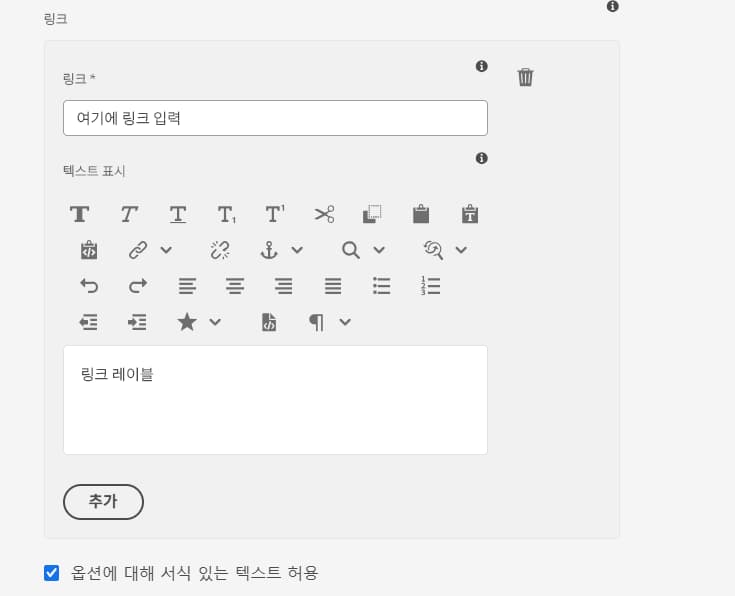
Task: Expand hyperlink options chevron
Action: click(166, 250)
